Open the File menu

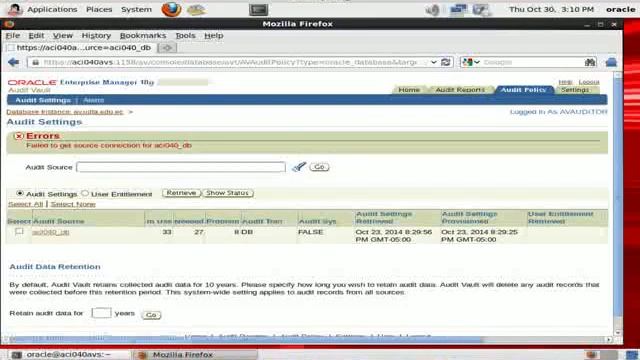tap(13, 36)
